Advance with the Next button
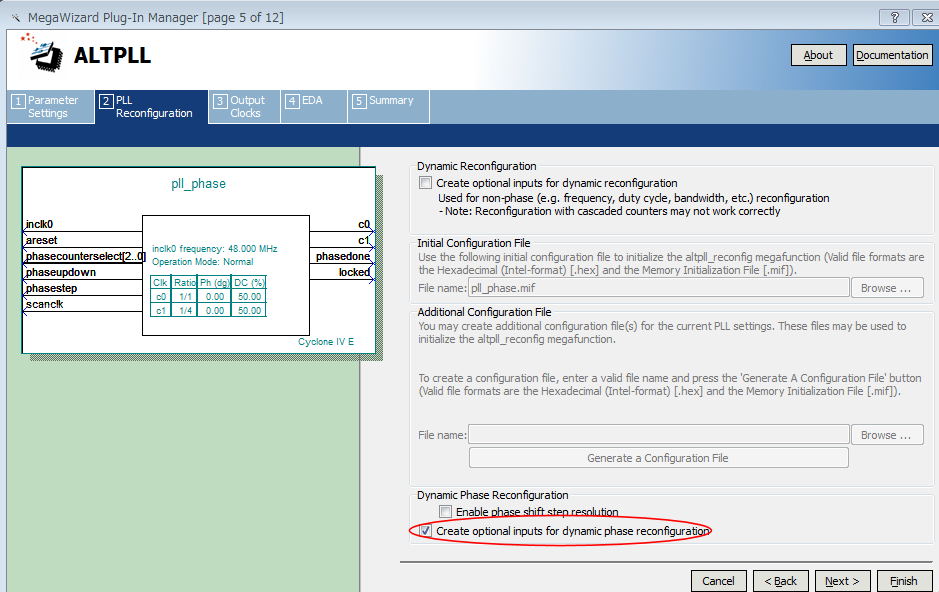This screenshot has width=939, height=592. point(842,581)
